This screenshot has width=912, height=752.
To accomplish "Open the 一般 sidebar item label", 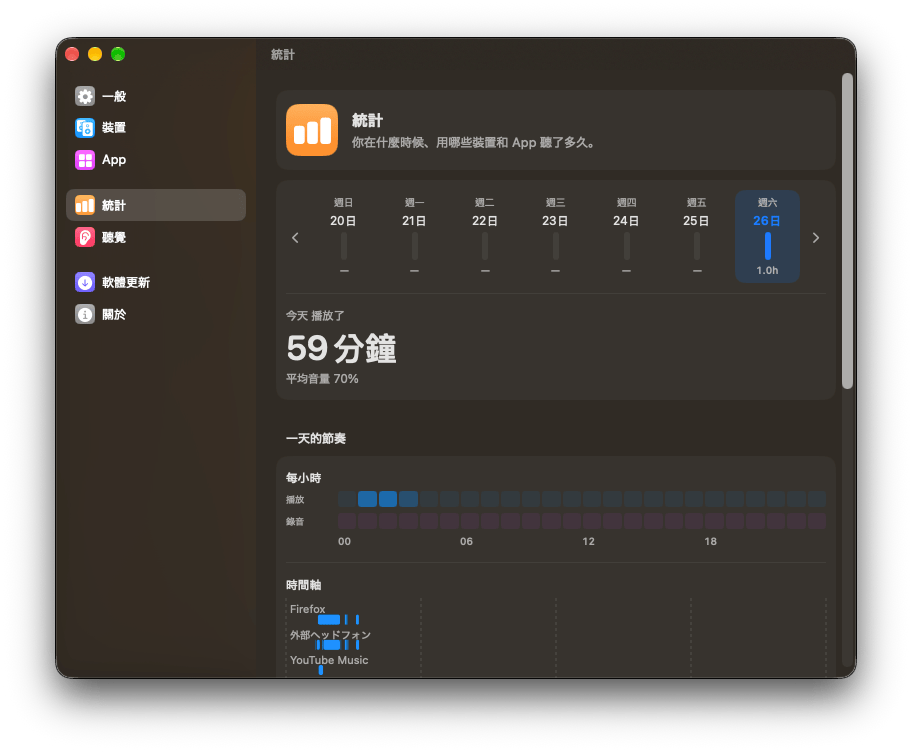I will [114, 96].
